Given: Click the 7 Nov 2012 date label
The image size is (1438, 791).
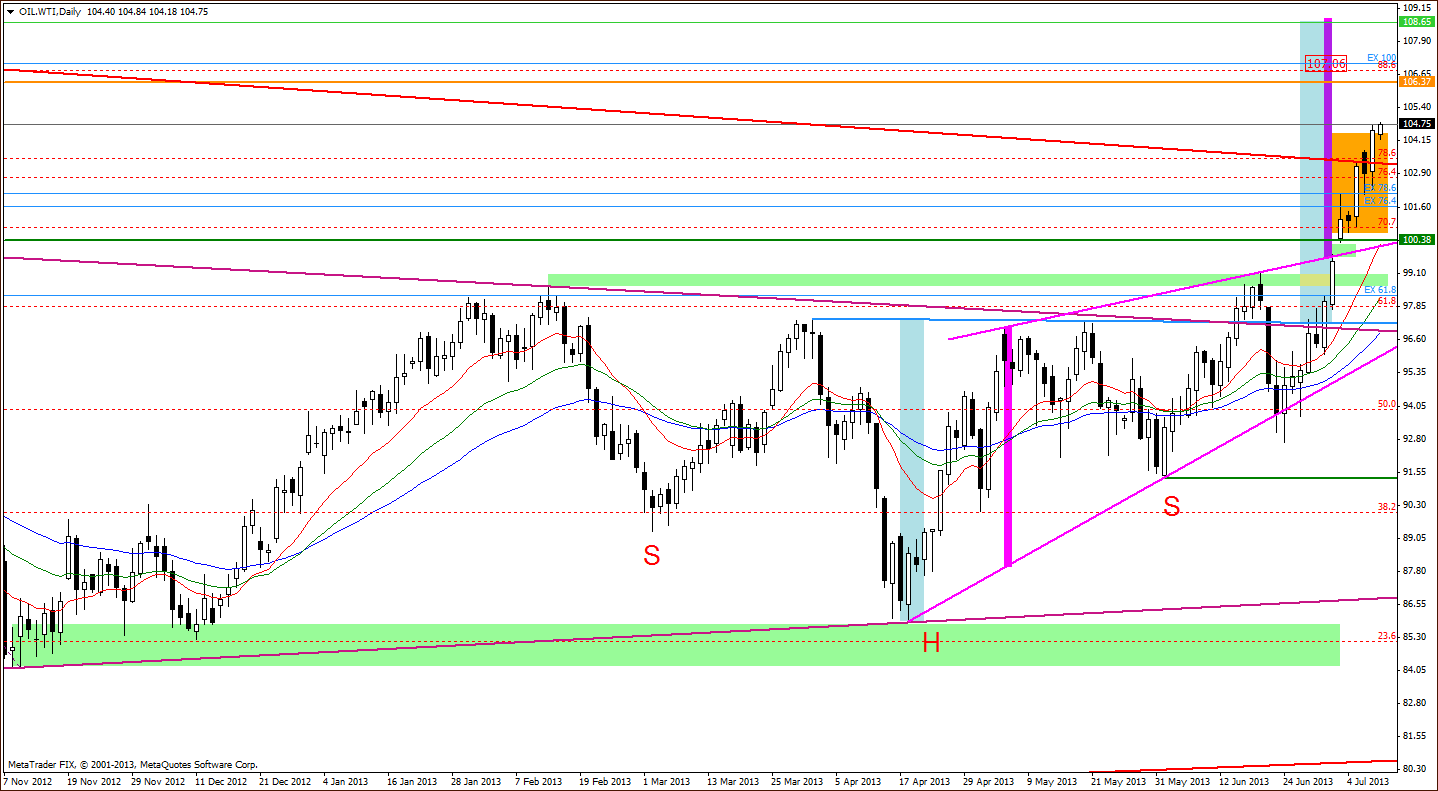Looking at the screenshot, I should tap(30, 781).
